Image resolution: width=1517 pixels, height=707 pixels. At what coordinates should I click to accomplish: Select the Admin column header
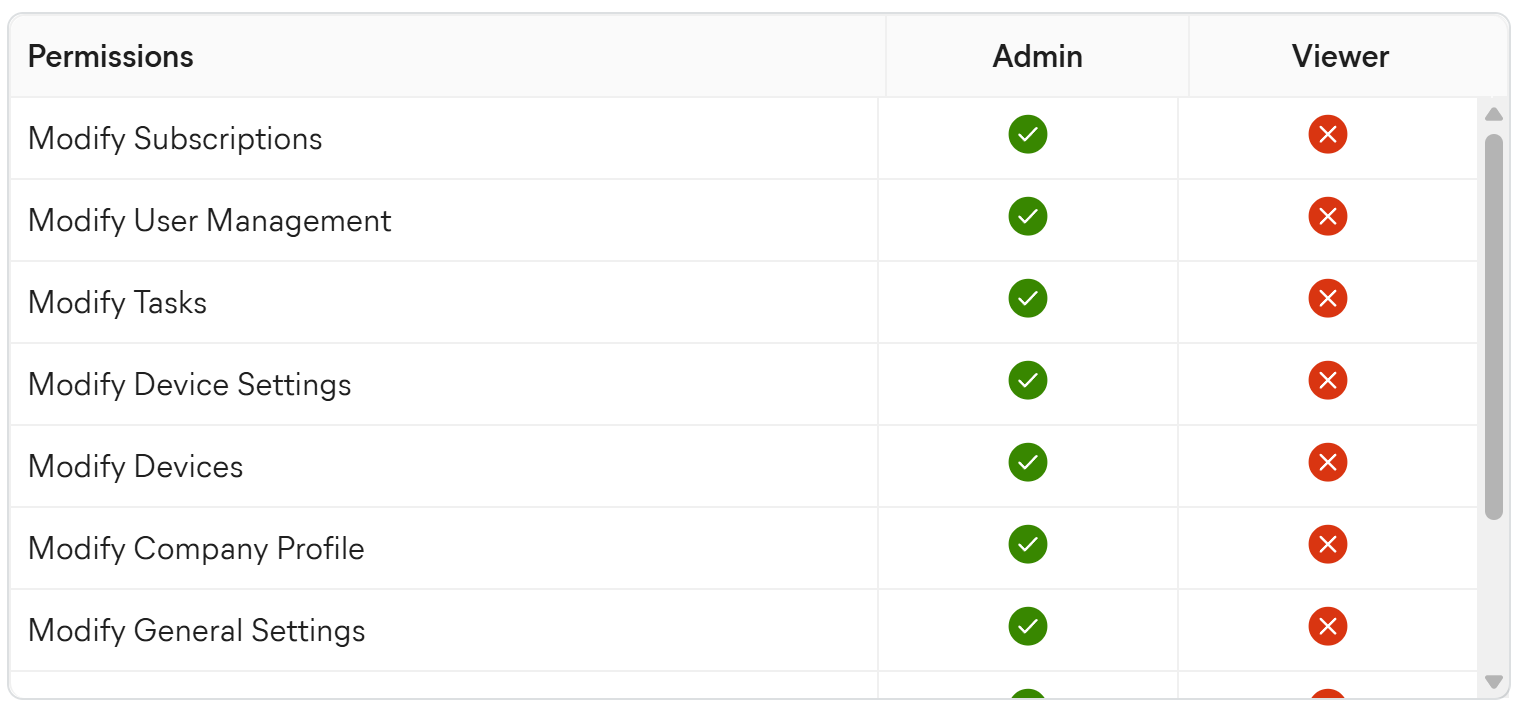point(1037,56)
